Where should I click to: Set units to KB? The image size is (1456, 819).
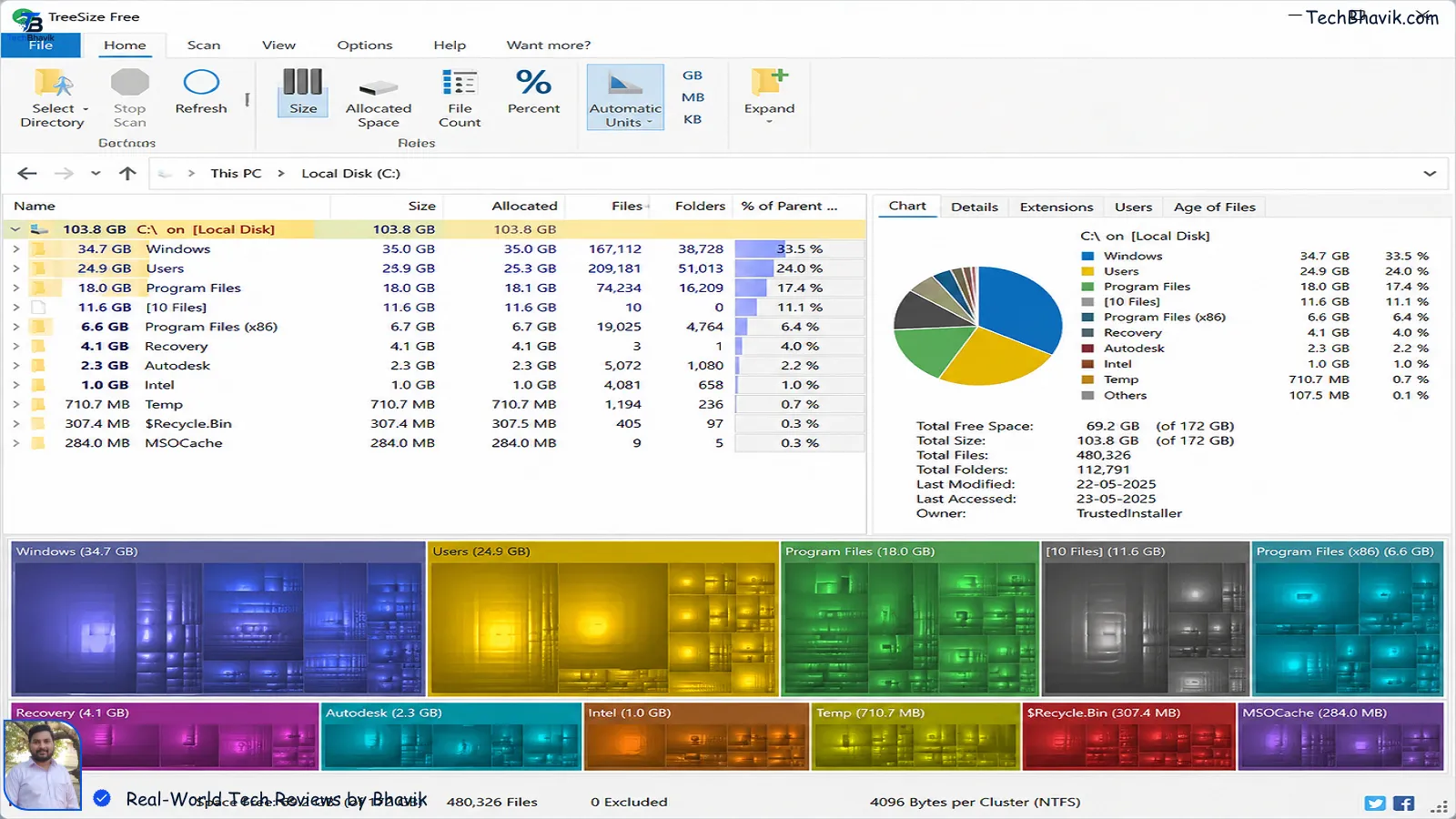click(693, 119)
